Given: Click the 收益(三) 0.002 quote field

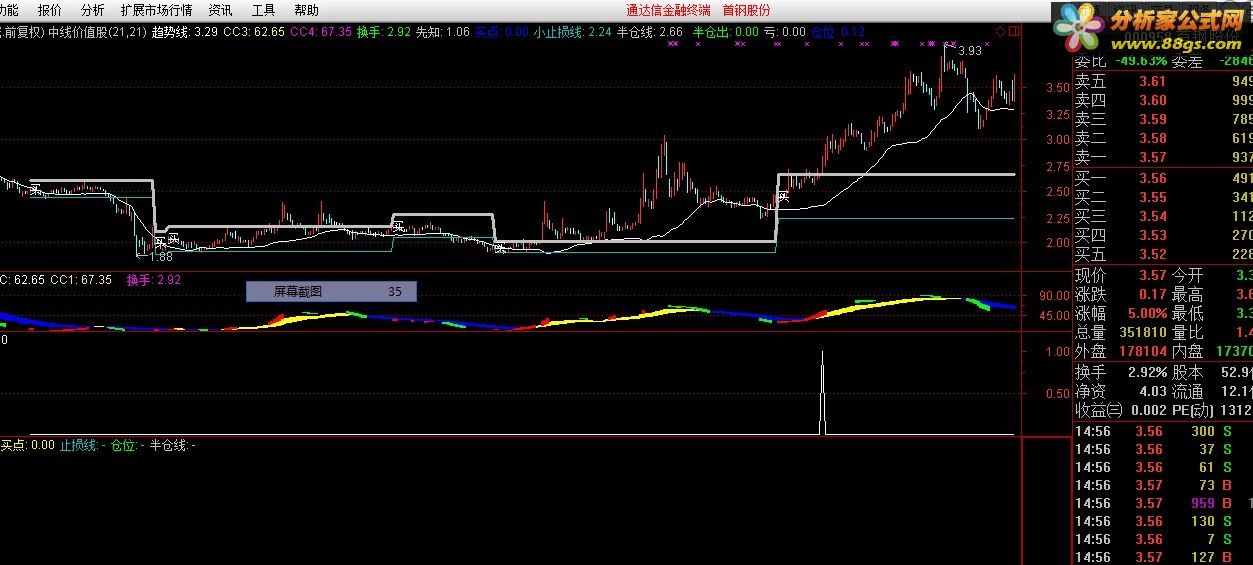Looking at the screenshot, I should click(1120, 410).
